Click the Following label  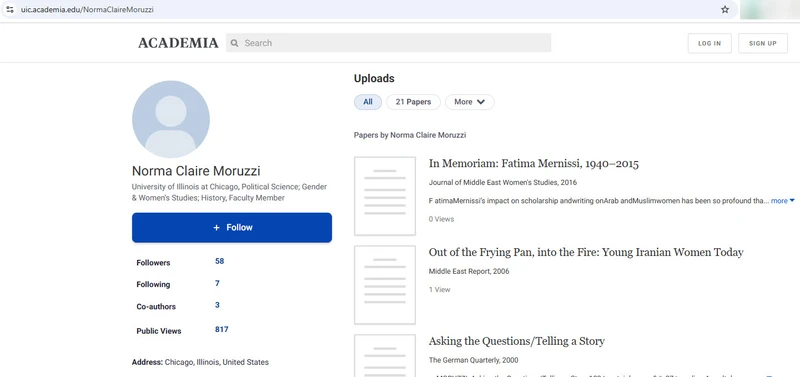click(153, 285)
